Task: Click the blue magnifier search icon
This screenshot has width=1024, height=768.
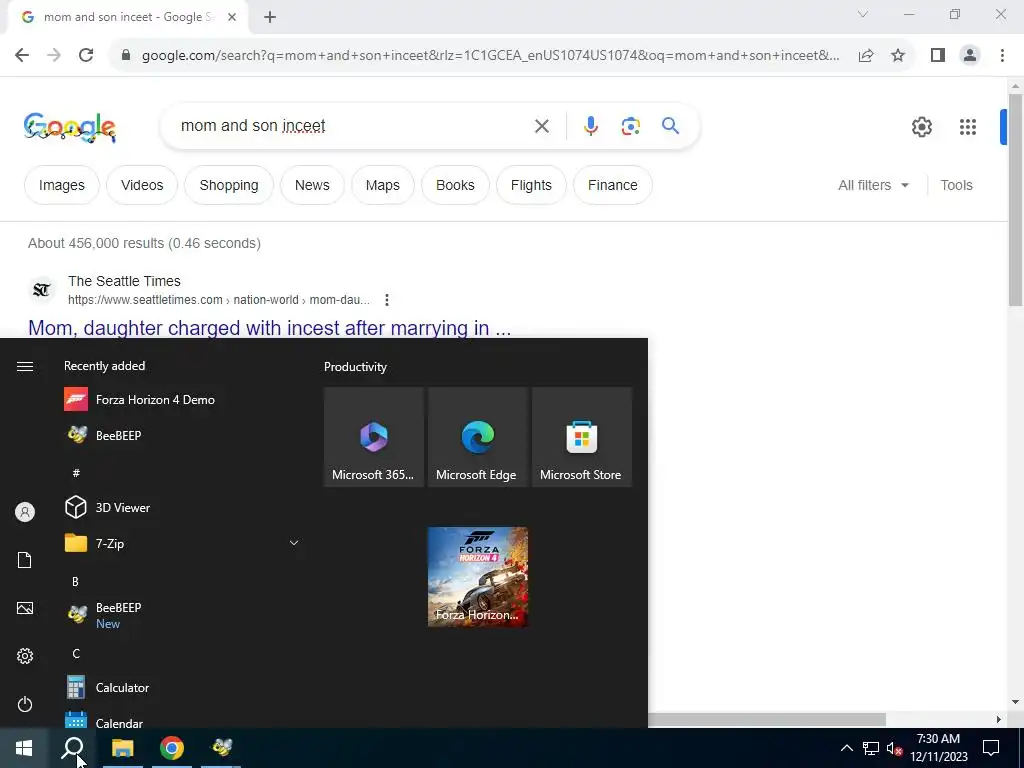Action: click(671, 126)
